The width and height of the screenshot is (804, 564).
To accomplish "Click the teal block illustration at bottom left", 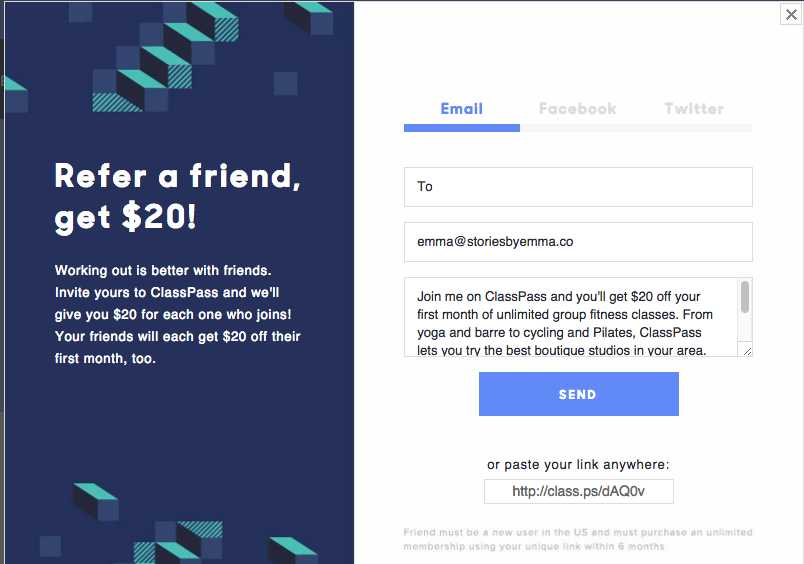I will point(96,501).
